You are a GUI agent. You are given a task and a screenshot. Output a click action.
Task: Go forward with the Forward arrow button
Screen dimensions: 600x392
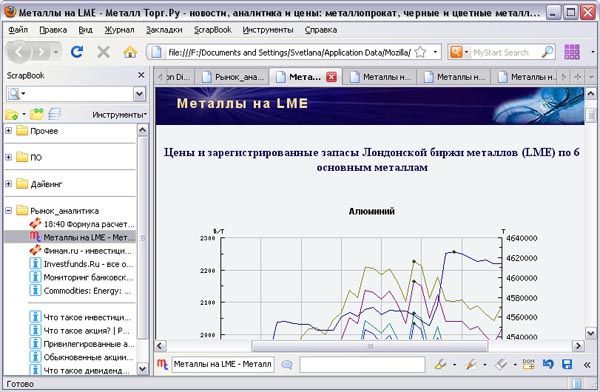(41, 52)
